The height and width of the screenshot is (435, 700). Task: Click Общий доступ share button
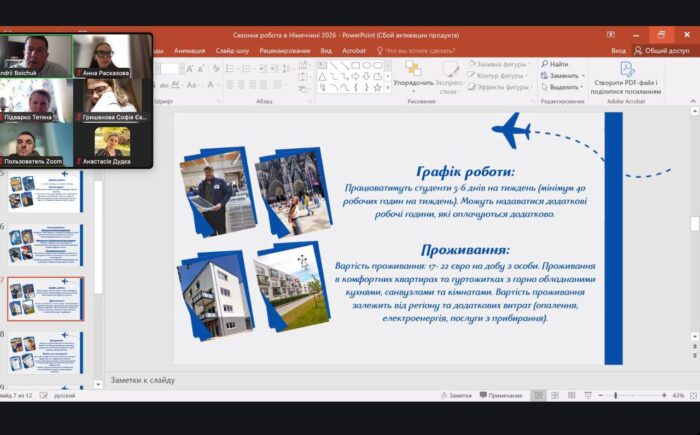coord(661,50)
